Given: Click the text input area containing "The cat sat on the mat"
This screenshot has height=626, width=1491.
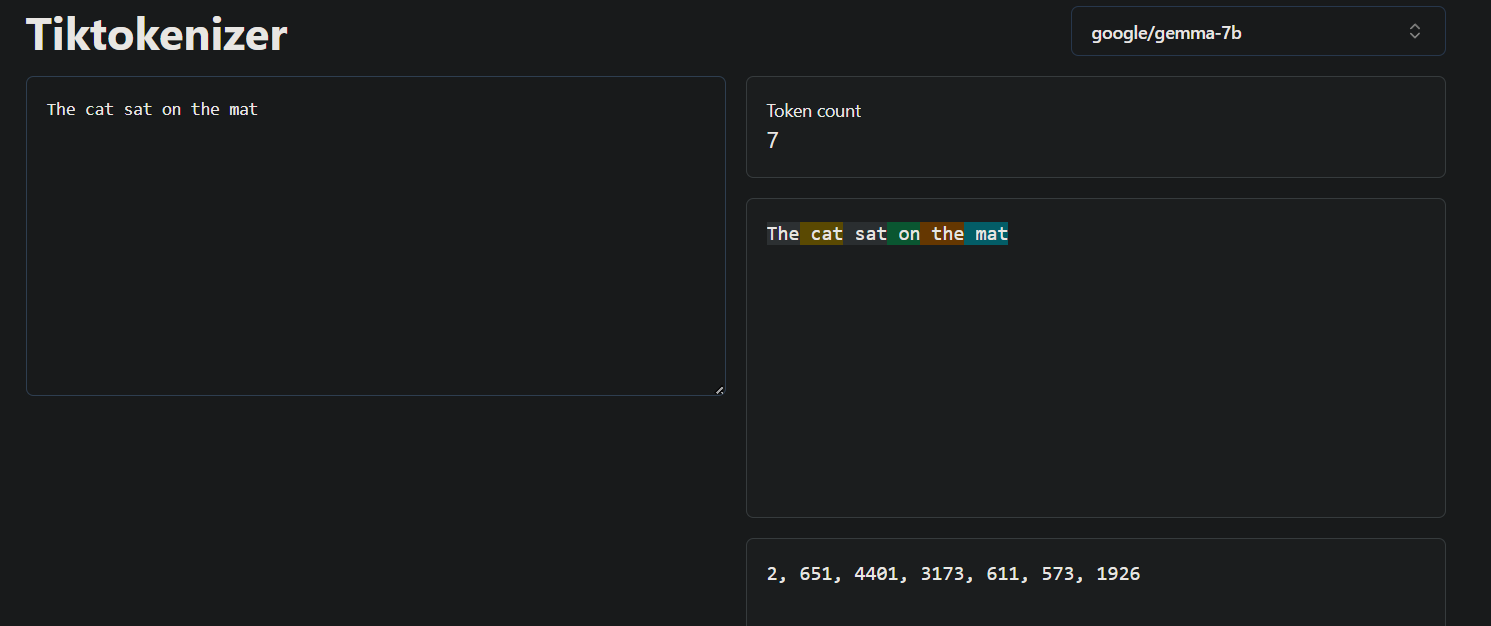Looking at the screenshot, I should click(375, 236).
